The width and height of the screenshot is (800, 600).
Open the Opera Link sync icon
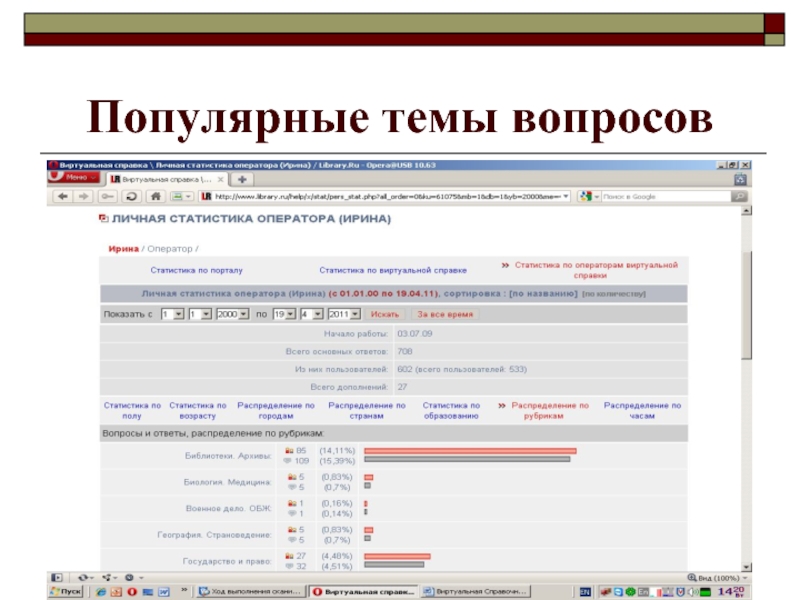tap(85, 578)
